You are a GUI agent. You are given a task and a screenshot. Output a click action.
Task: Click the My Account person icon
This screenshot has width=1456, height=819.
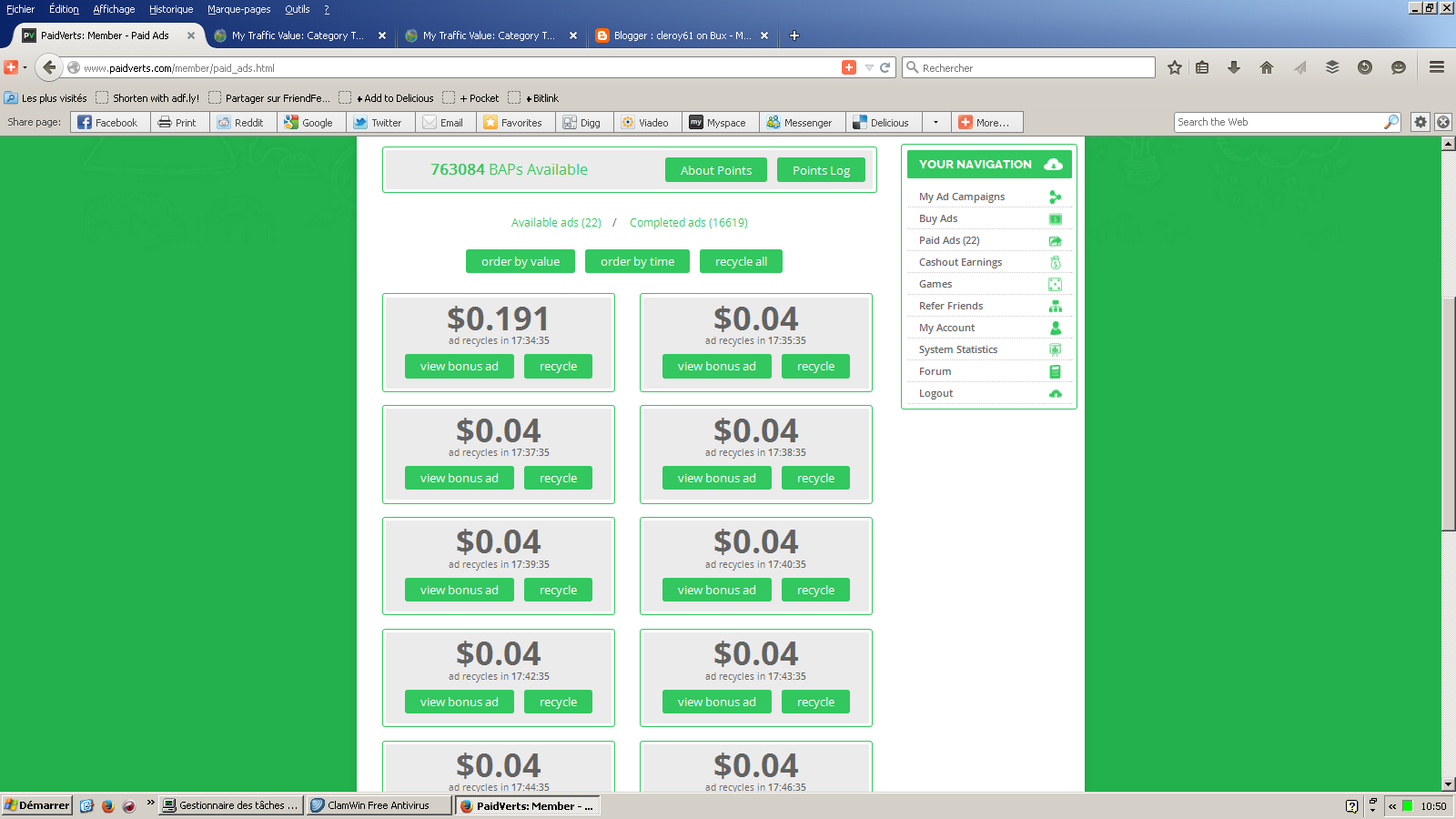[x=1056, y=328]
